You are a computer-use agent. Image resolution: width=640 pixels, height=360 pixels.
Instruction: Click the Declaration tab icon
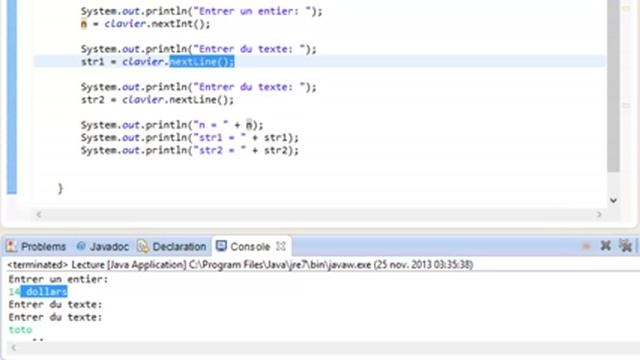pyautogui.click(x=142, y=246)
